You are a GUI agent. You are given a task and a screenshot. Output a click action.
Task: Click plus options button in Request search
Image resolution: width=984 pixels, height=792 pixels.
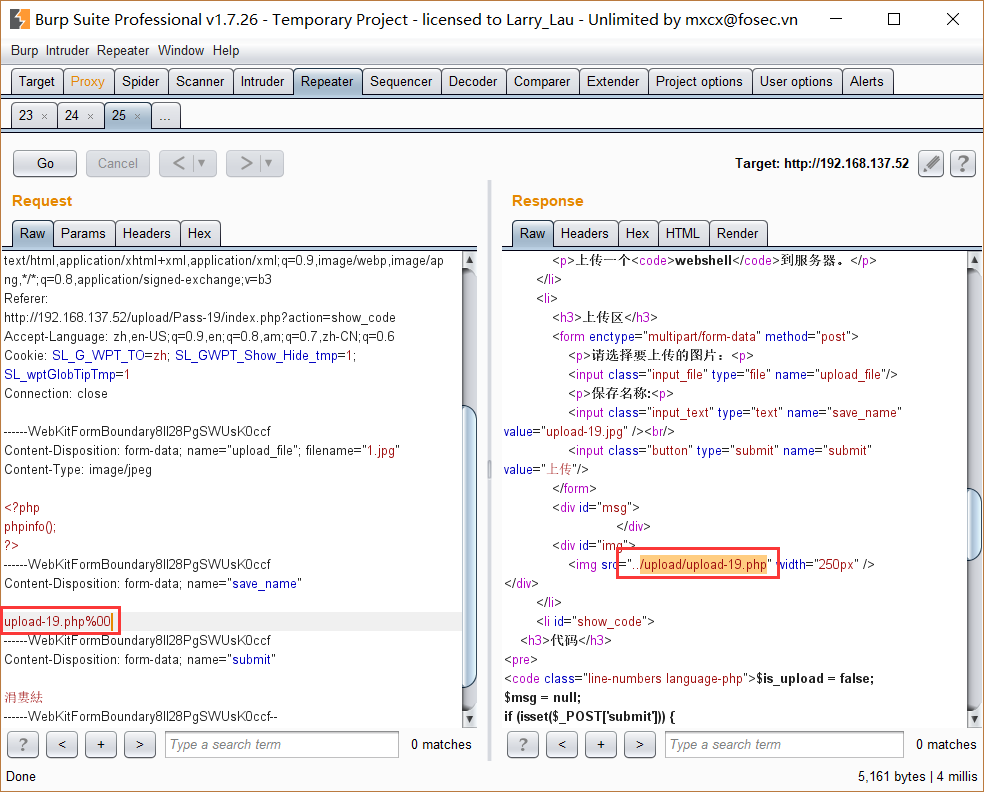[x=101, y=745]
